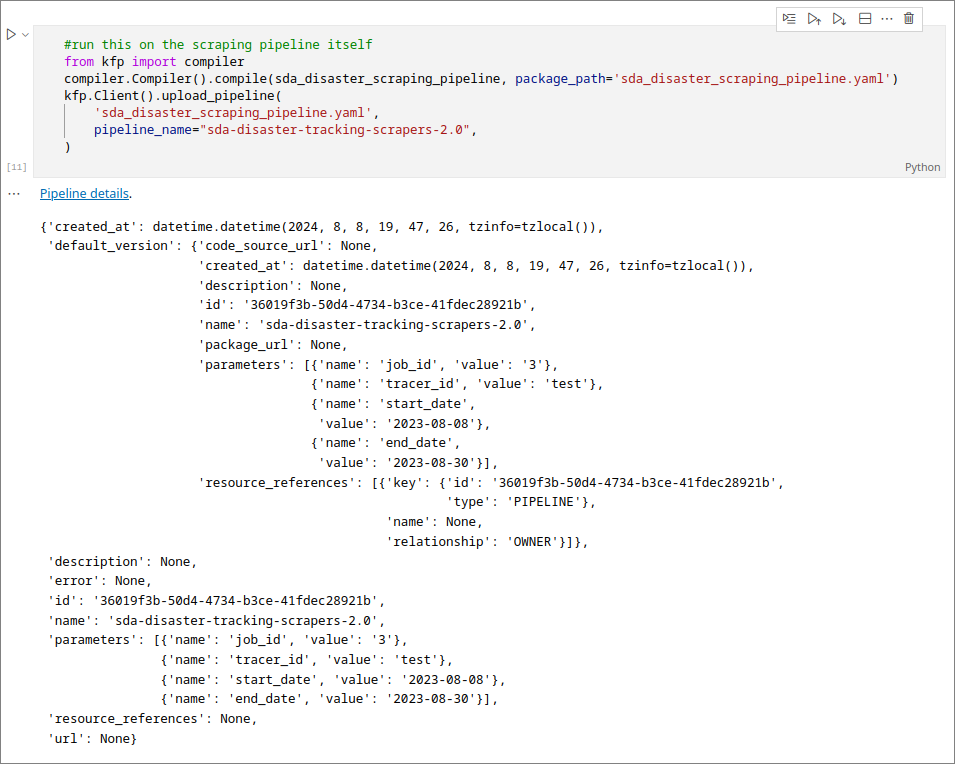Click the 'type': 'PIPELINE'}, line

pos(521,502)
